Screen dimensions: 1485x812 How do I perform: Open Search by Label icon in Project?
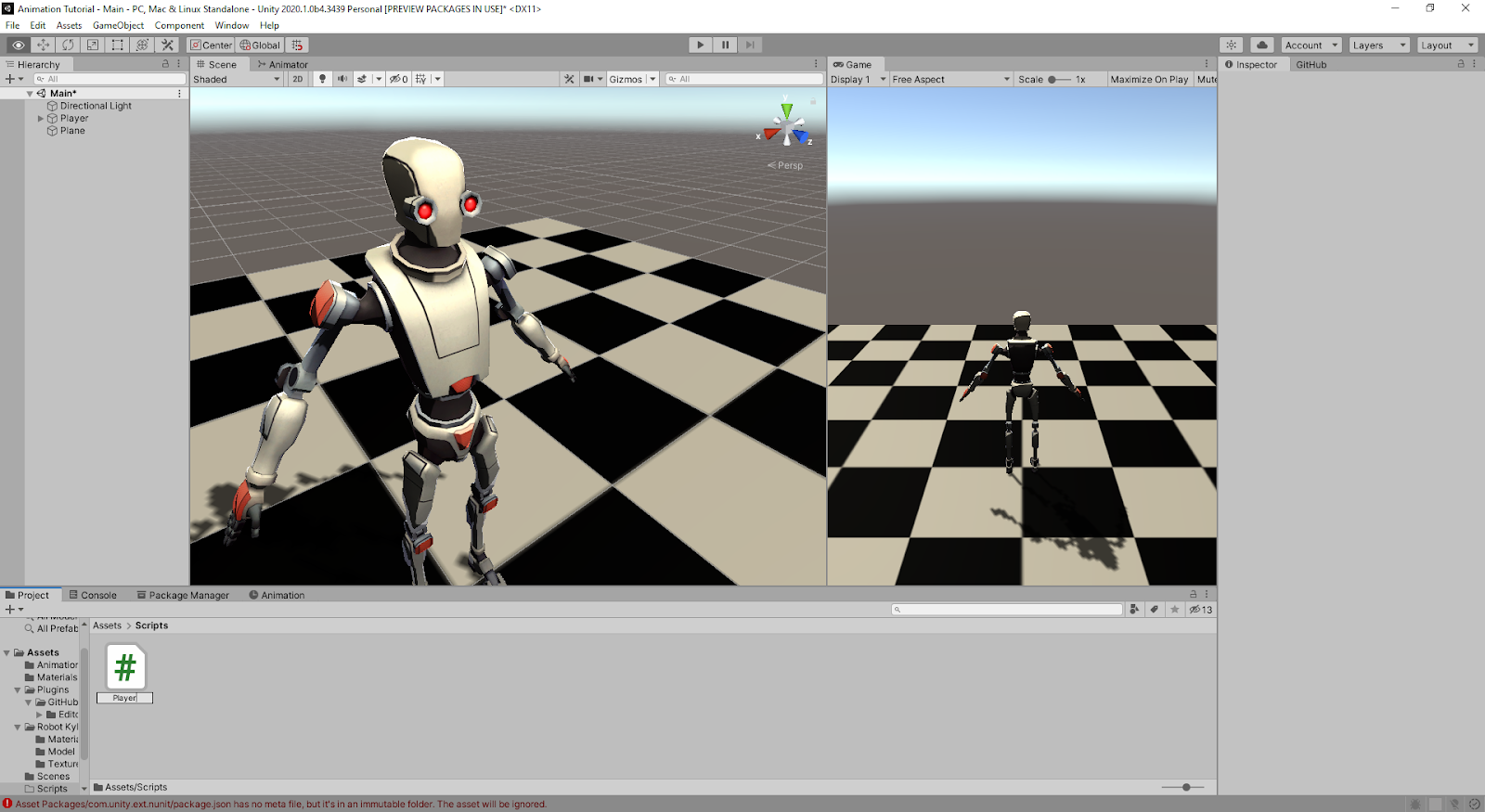(1155, 610)
